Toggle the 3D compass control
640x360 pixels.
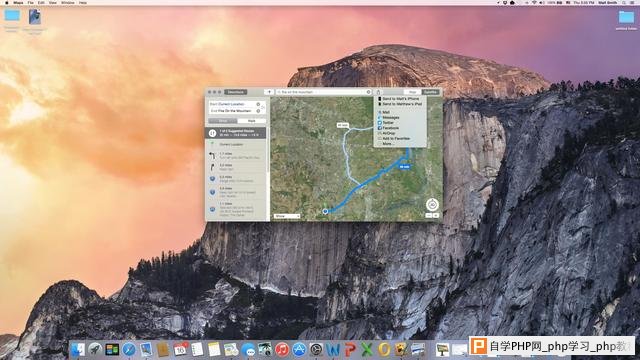point(432,204)
